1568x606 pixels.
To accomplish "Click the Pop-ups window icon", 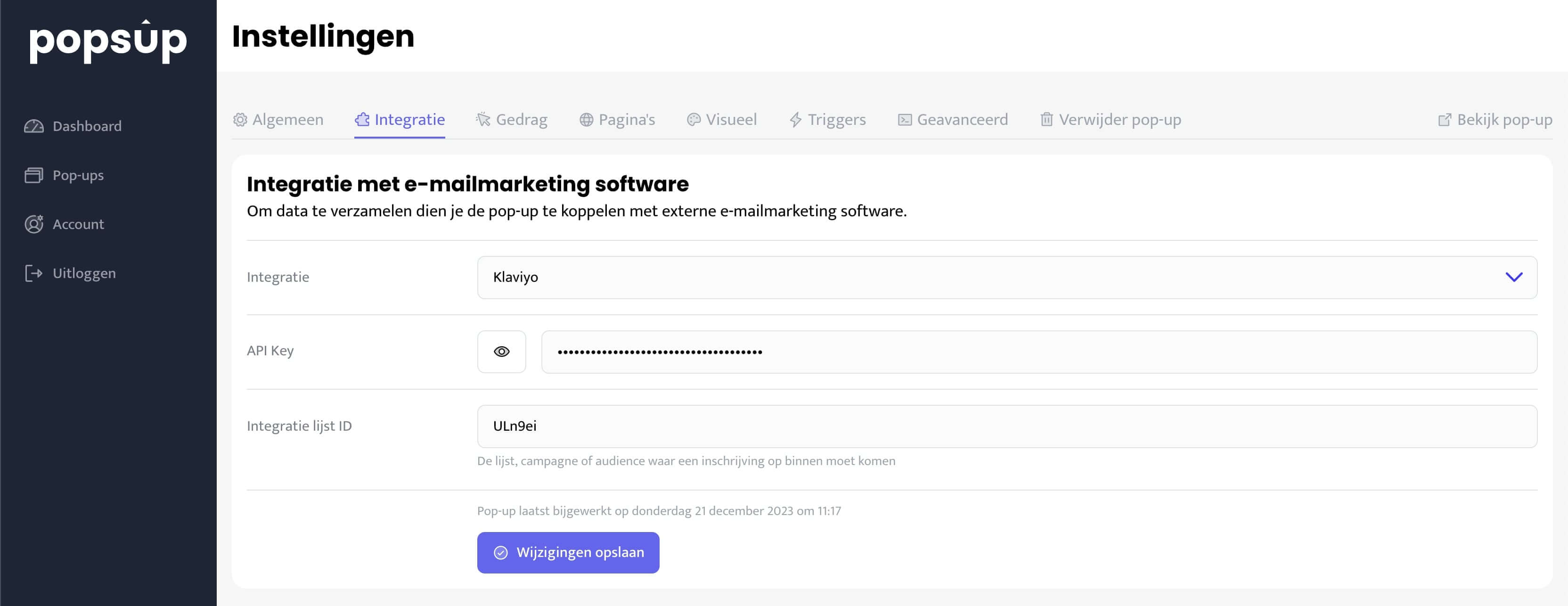I will point(33,175).
